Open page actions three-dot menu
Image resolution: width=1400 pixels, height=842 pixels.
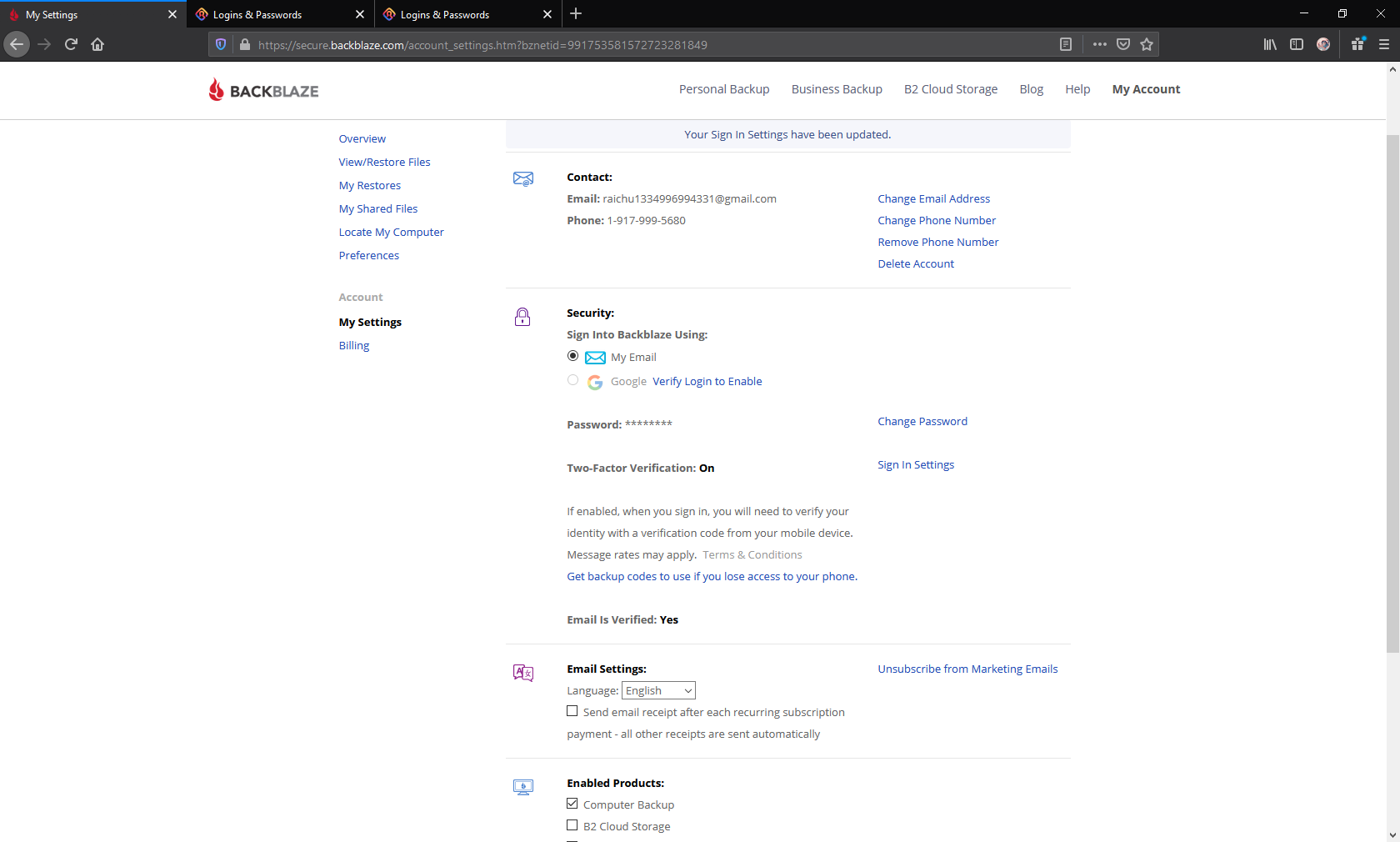click(x=1100, y=44)
